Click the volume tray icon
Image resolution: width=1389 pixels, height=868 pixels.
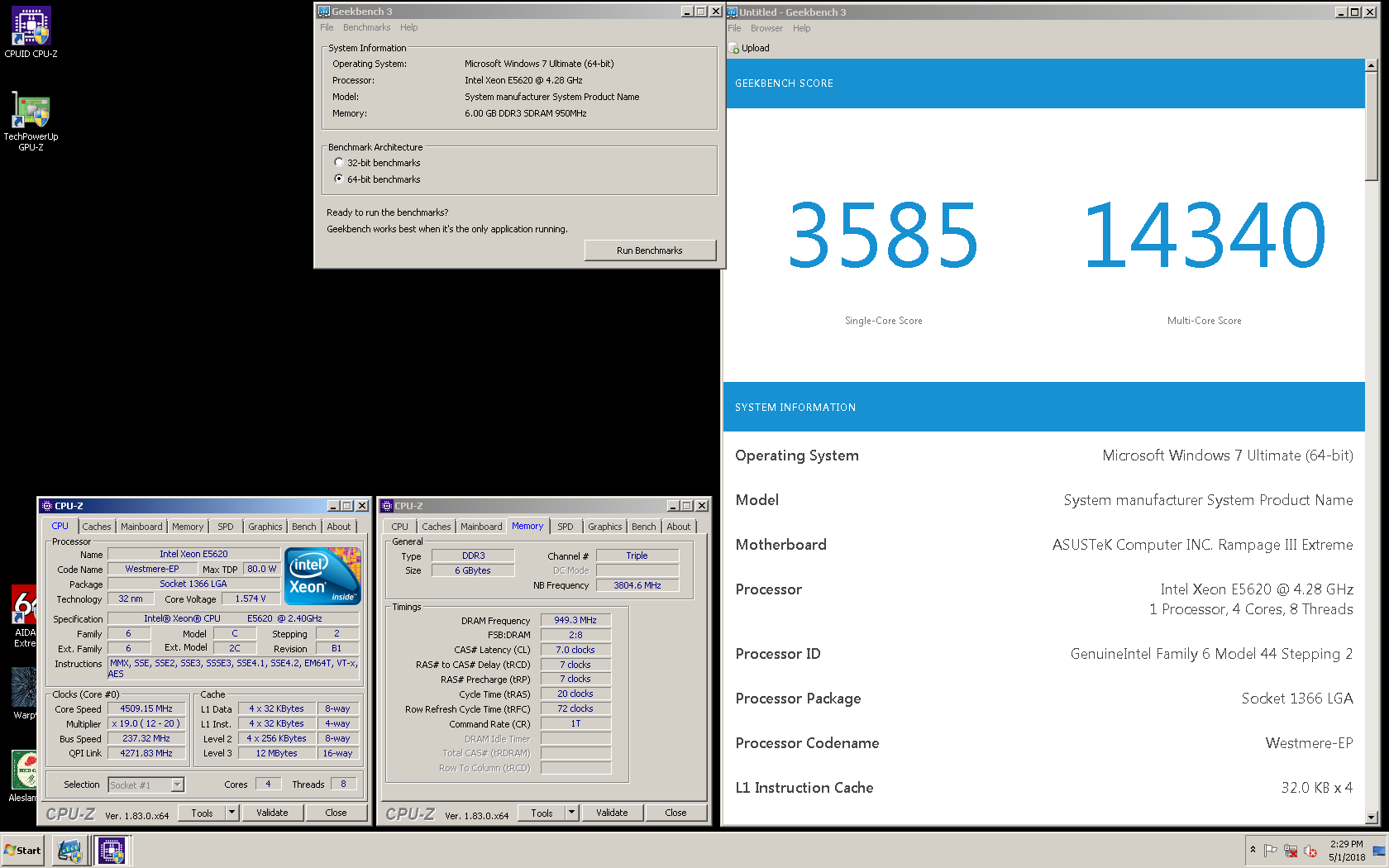pyautogui.click(x=1310, y=851)
